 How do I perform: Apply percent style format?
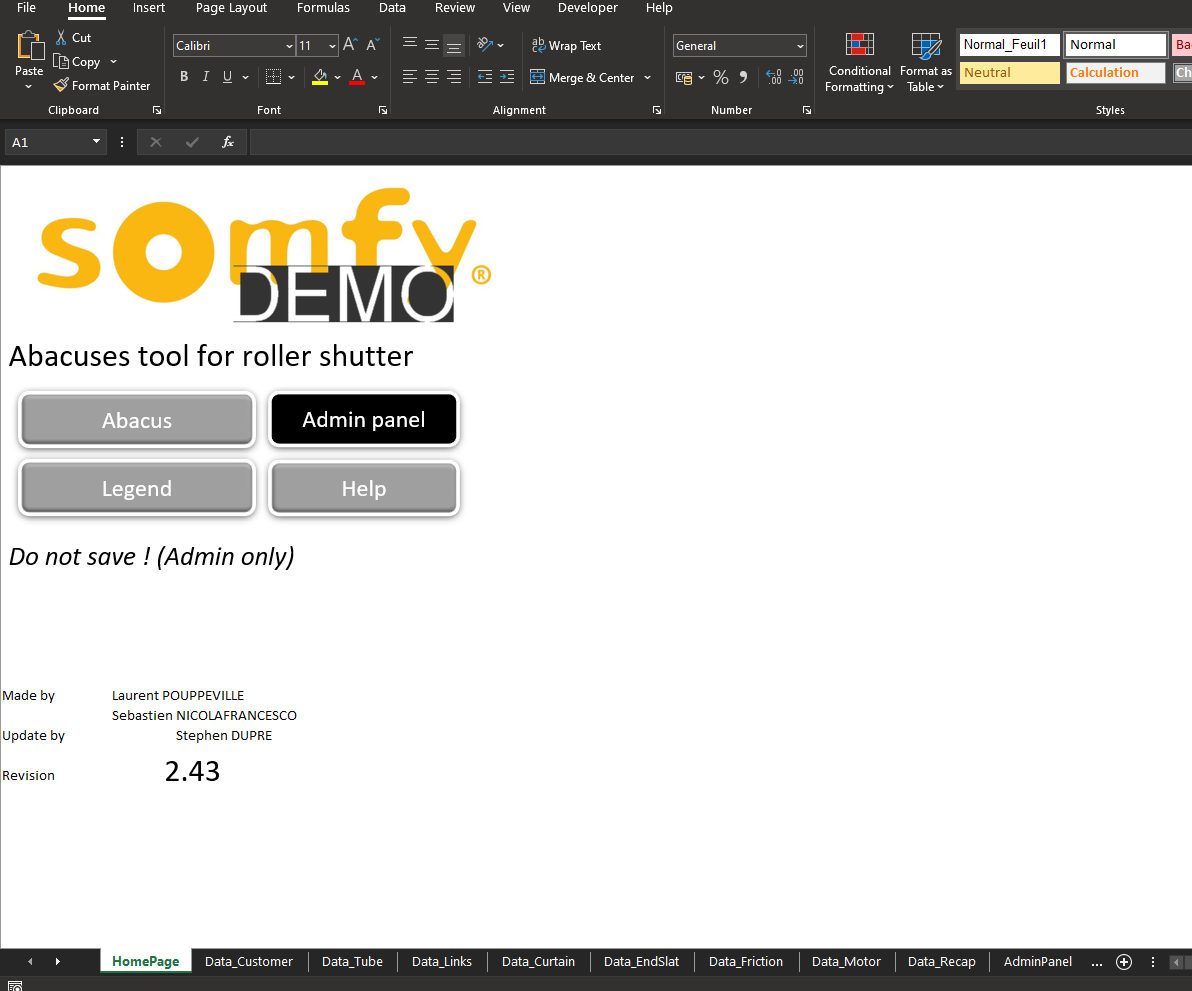pyautogui.click(x=721, y=77)
